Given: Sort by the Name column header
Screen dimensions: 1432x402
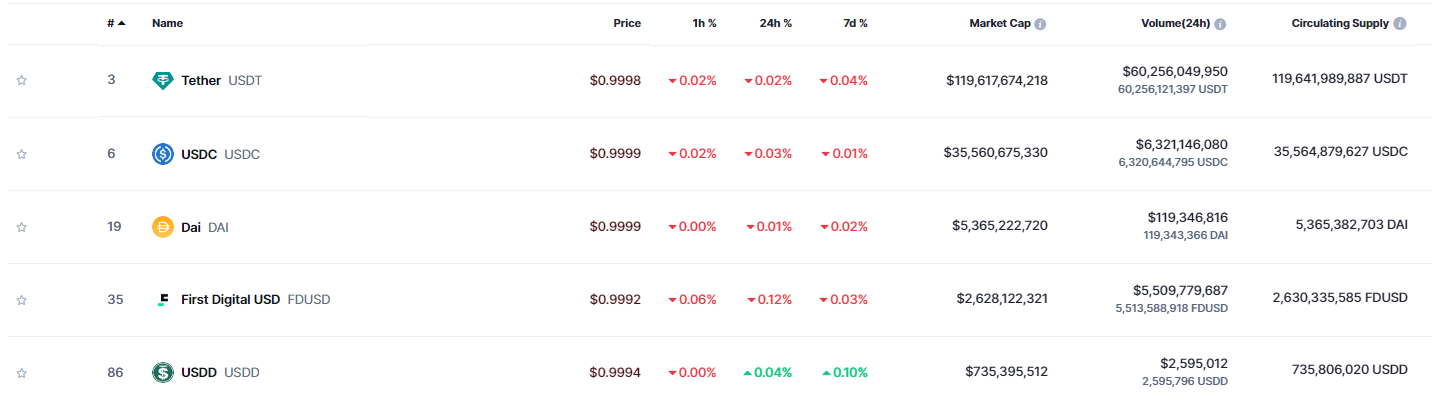Looking at the screenshot, I should (167, 23).
